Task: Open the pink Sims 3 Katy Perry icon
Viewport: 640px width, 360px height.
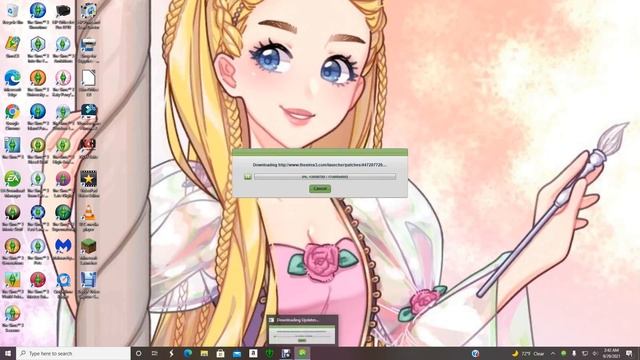Action: pos(63,83)
